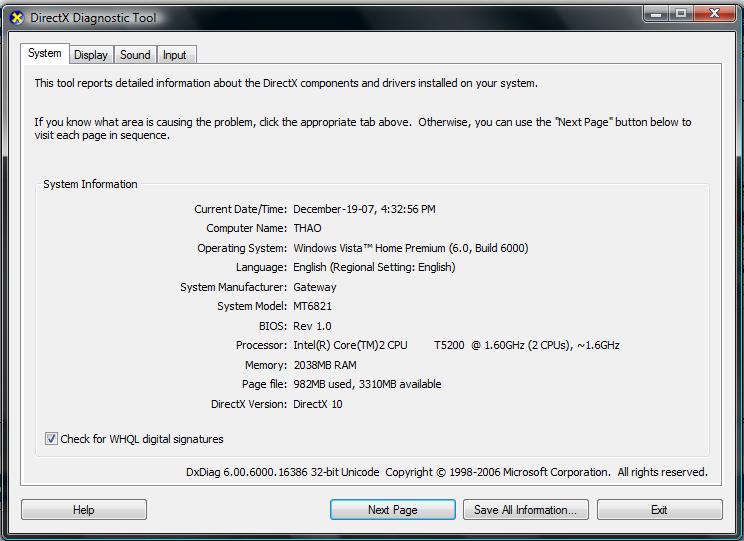Toggle Check for WHQL digital signatures checkbox
Viewport: 744px width, 541px height.
tap(51, 438)
